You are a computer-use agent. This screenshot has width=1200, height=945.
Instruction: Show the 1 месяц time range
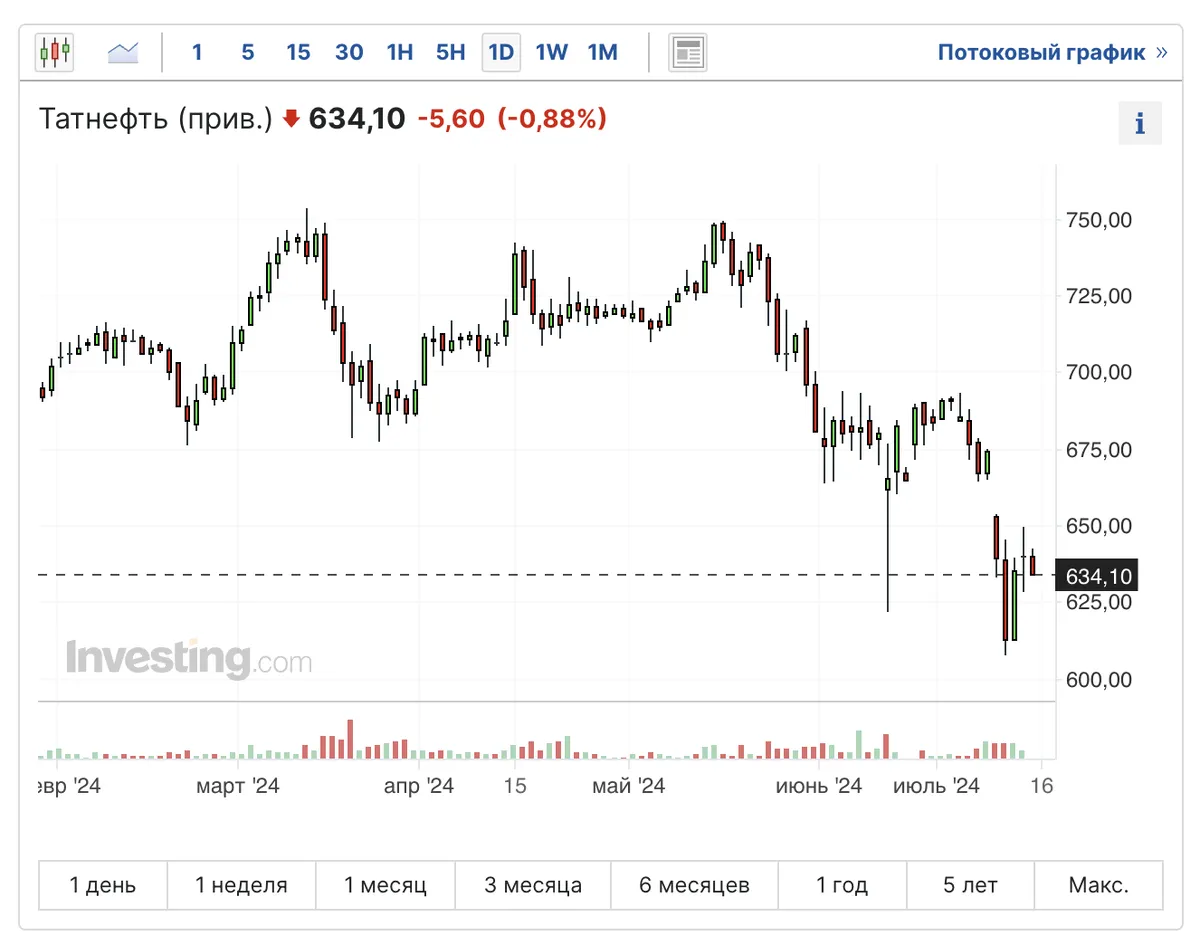coord(385,885)
